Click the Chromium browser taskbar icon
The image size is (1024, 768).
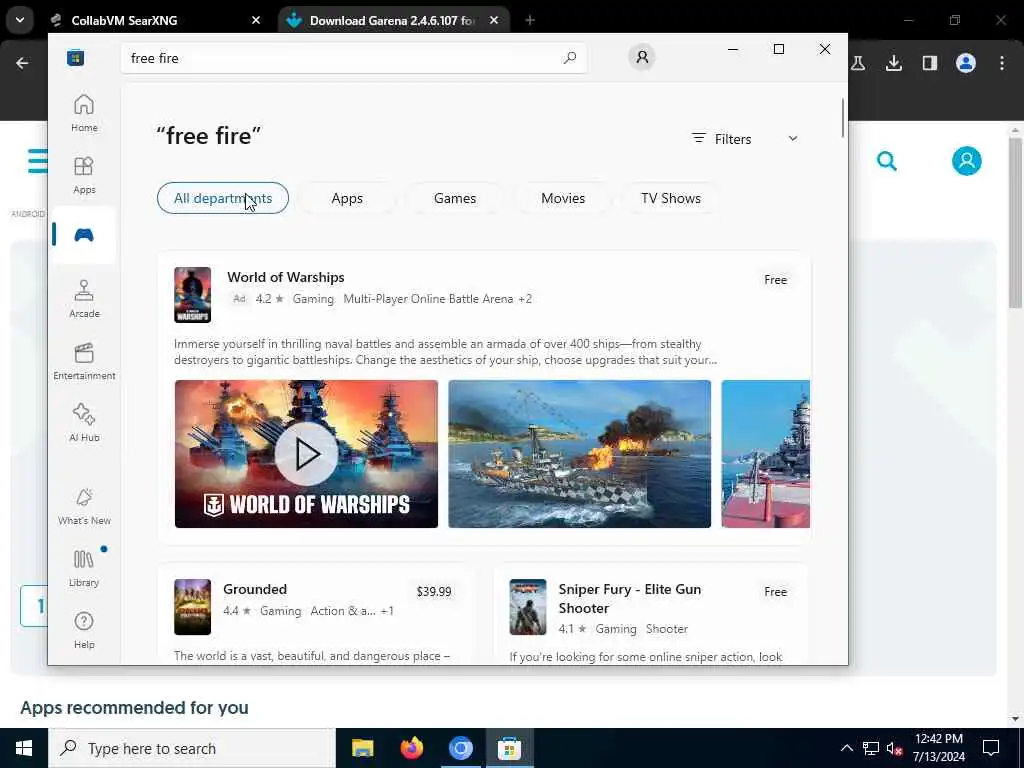[x=460, y=748]
